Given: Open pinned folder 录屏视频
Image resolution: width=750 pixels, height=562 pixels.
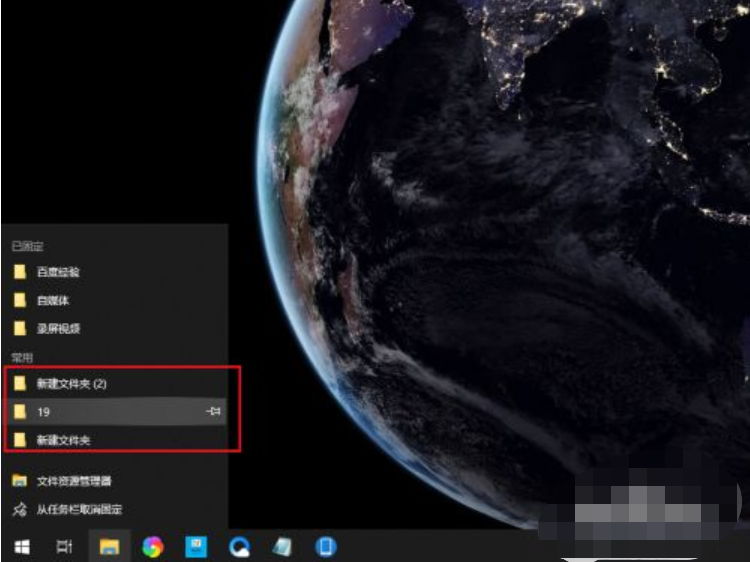Looking at the screenshot, I should click(58, 328).
